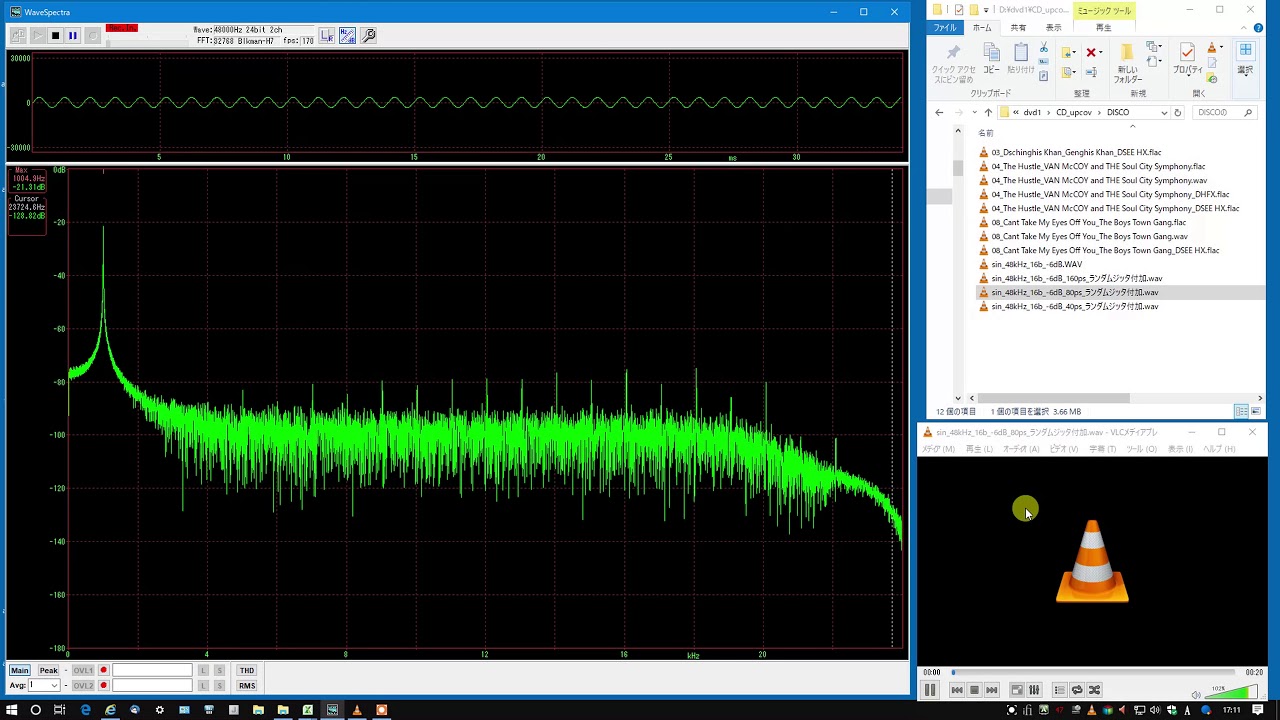Viewport: 1280px width, 720px height.
Task: Expand address bar history dropdown
Action: pyautogui.click(x=1164, y=112)
